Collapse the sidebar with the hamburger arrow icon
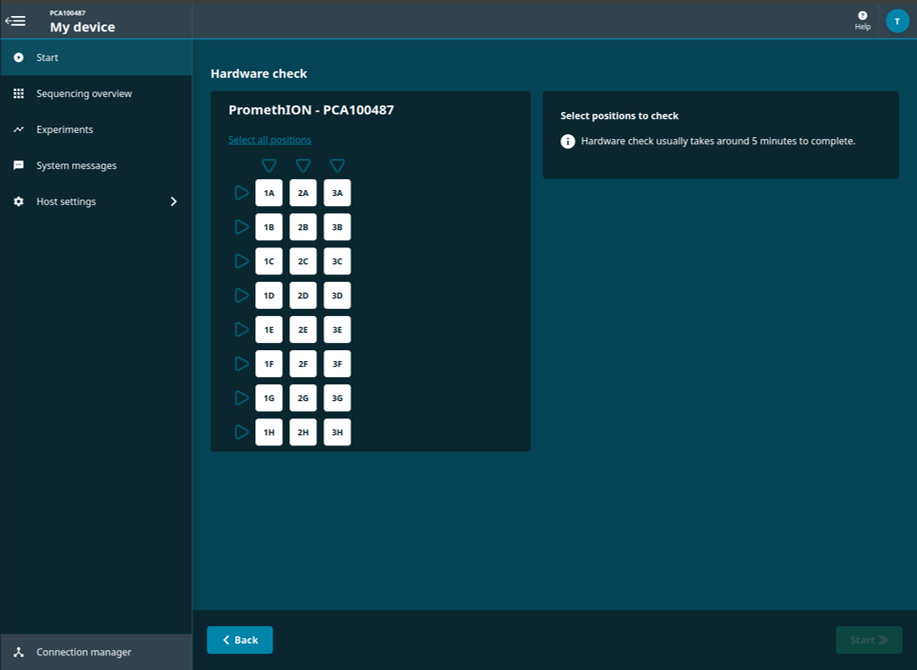 pyautogui.click(x=15, y=21)
